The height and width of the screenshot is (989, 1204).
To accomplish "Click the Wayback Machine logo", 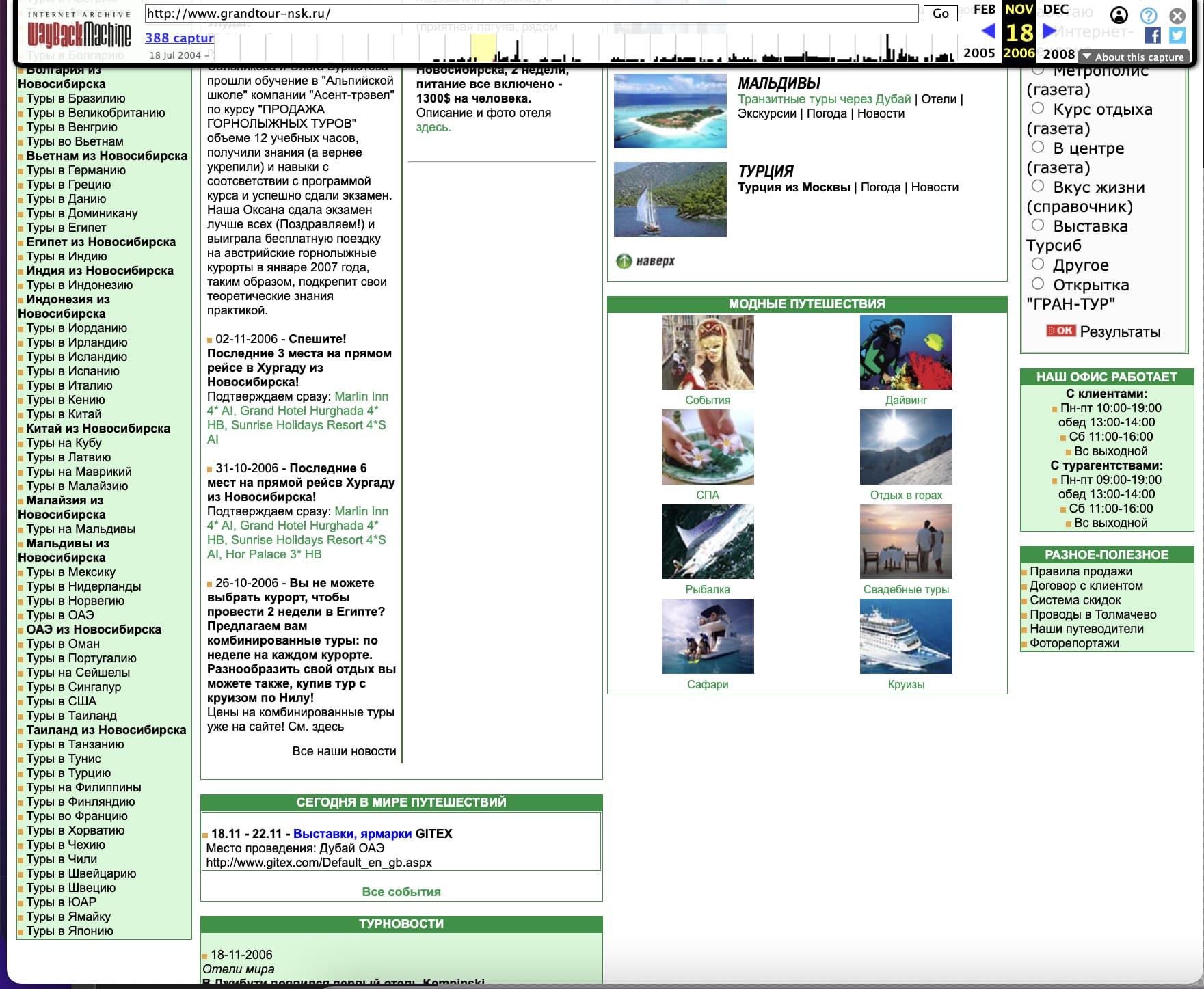I will (79, 29).
